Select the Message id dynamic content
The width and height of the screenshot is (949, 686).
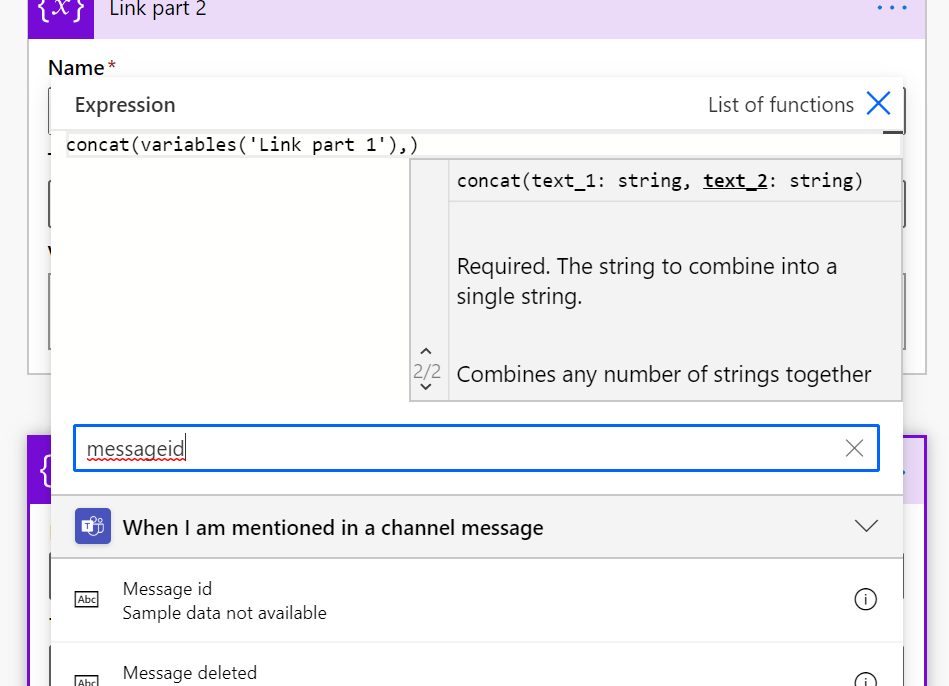click(167, 589)
